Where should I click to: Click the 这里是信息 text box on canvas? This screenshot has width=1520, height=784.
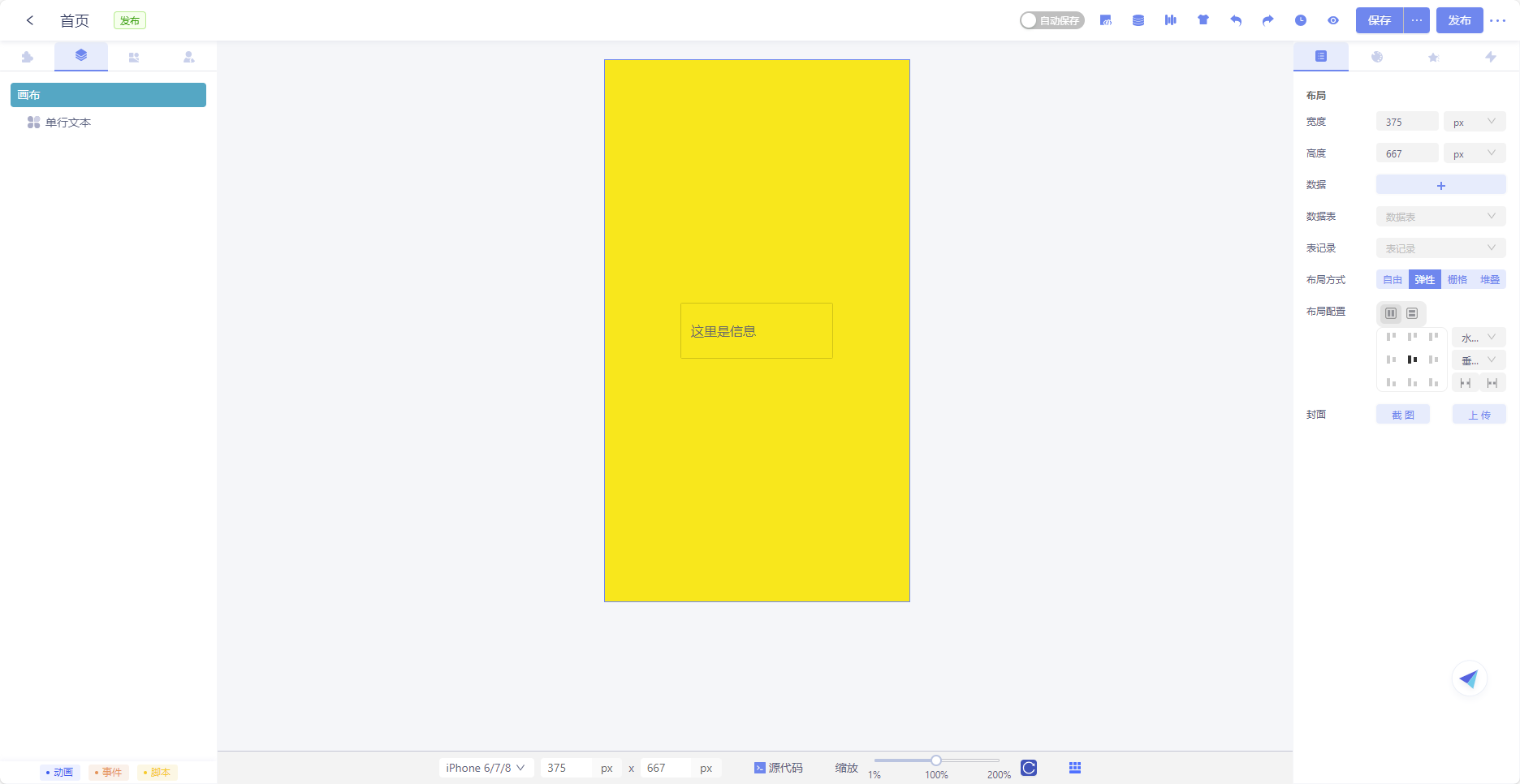(x=757, y=330)
